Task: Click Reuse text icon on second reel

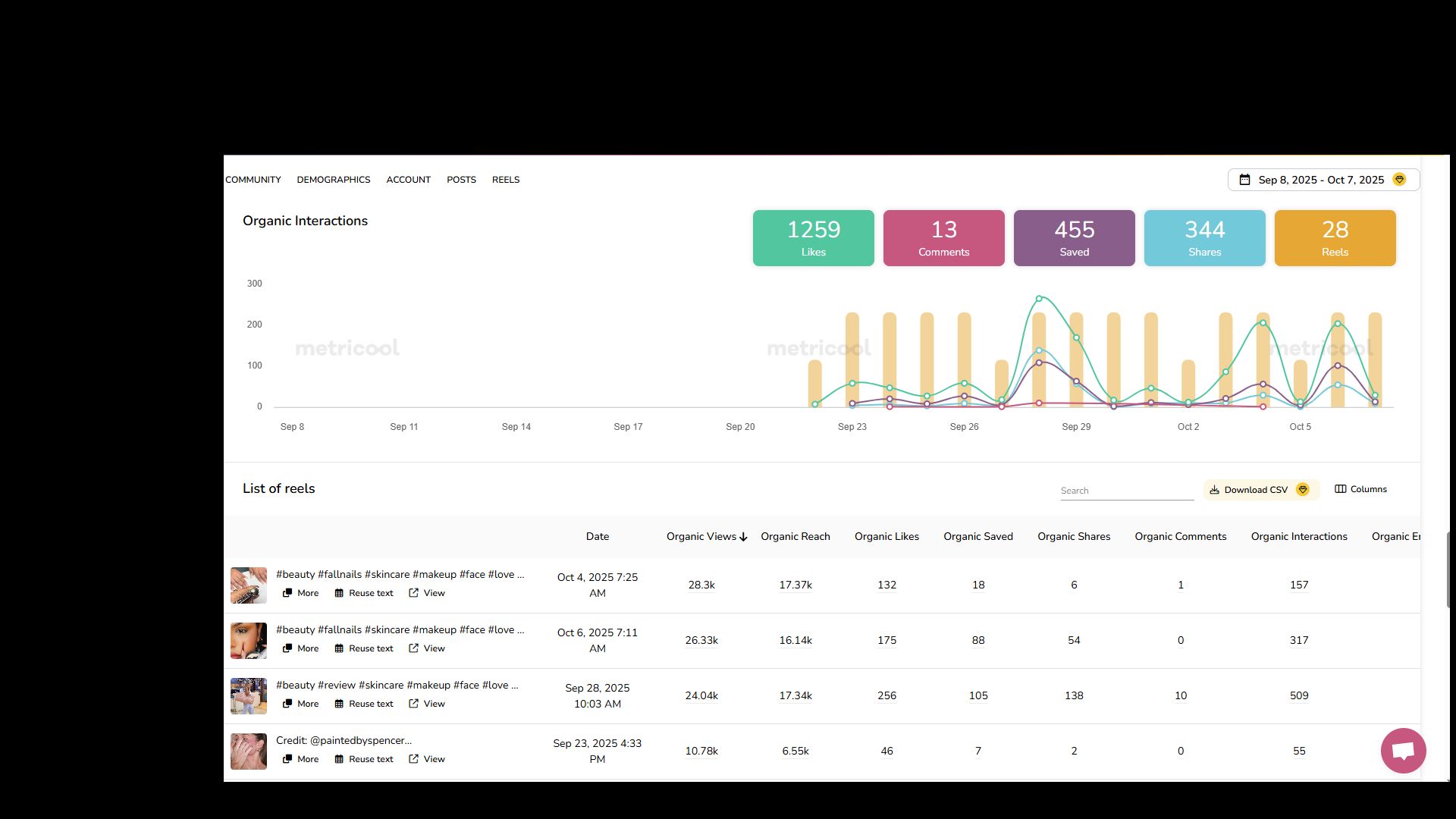Action: (x=339, y=648)
